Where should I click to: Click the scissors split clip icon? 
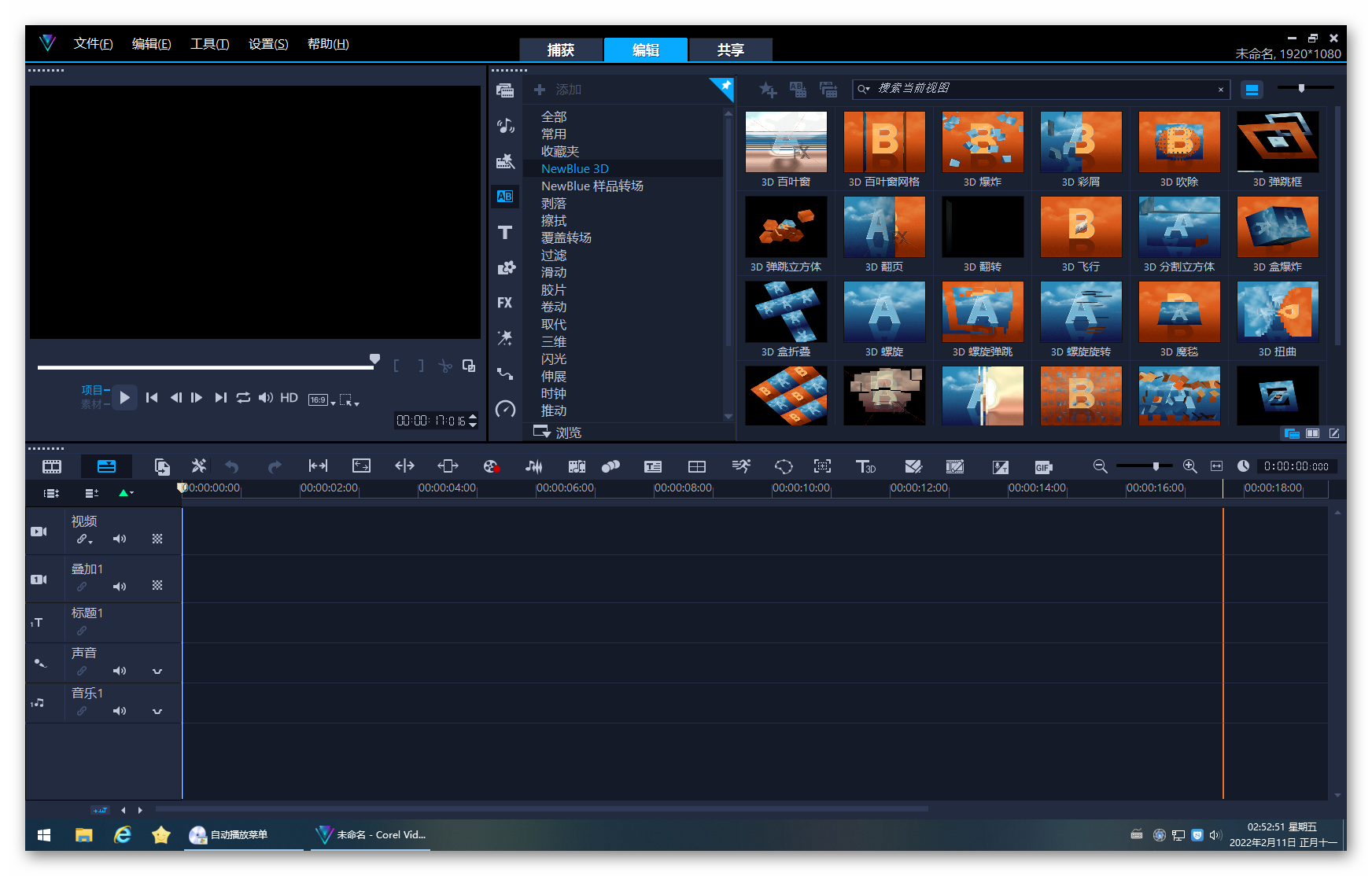[445, 366]
